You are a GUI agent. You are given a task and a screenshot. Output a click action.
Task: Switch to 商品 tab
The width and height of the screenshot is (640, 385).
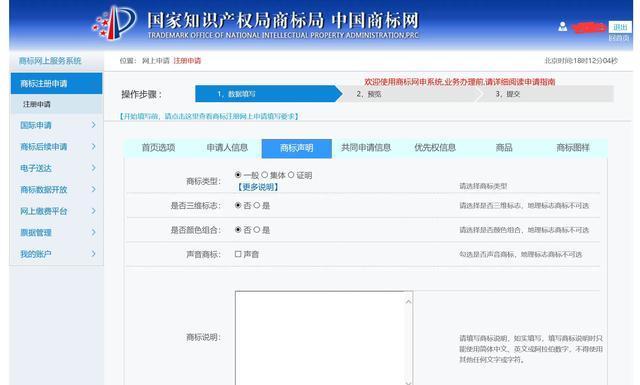[x=504, y=148]
